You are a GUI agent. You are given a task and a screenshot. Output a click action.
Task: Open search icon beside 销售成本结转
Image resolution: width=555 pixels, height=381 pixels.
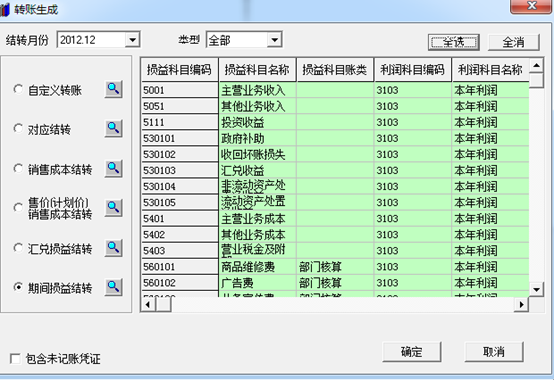(114, 169)
